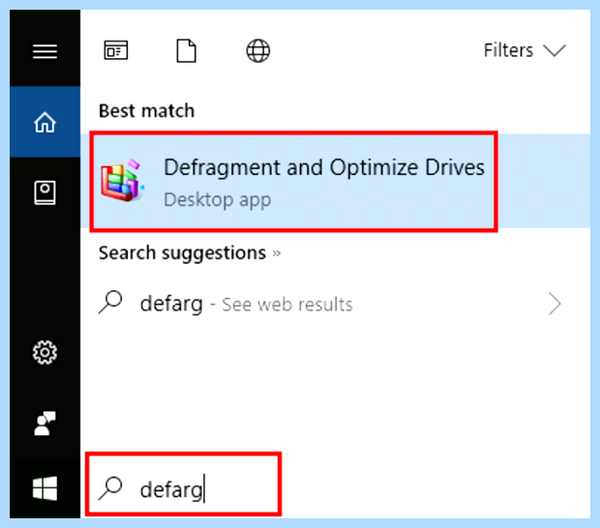
Task: Expand the hamburger menu in sidebar
Action: click(45, 51)
